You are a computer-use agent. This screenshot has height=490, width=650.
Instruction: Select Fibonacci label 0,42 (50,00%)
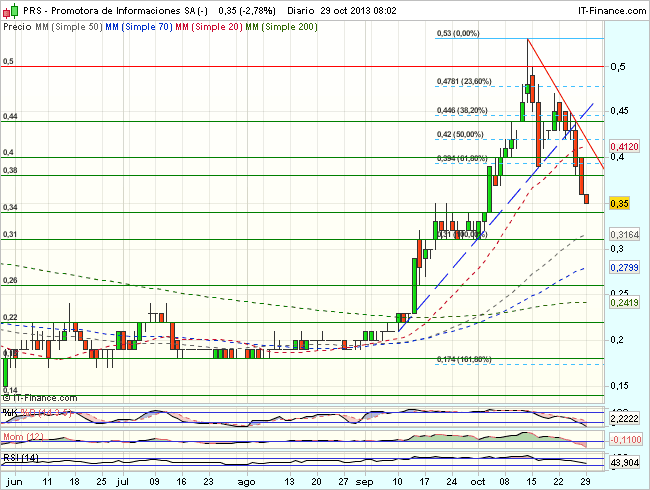coord(460,134)
